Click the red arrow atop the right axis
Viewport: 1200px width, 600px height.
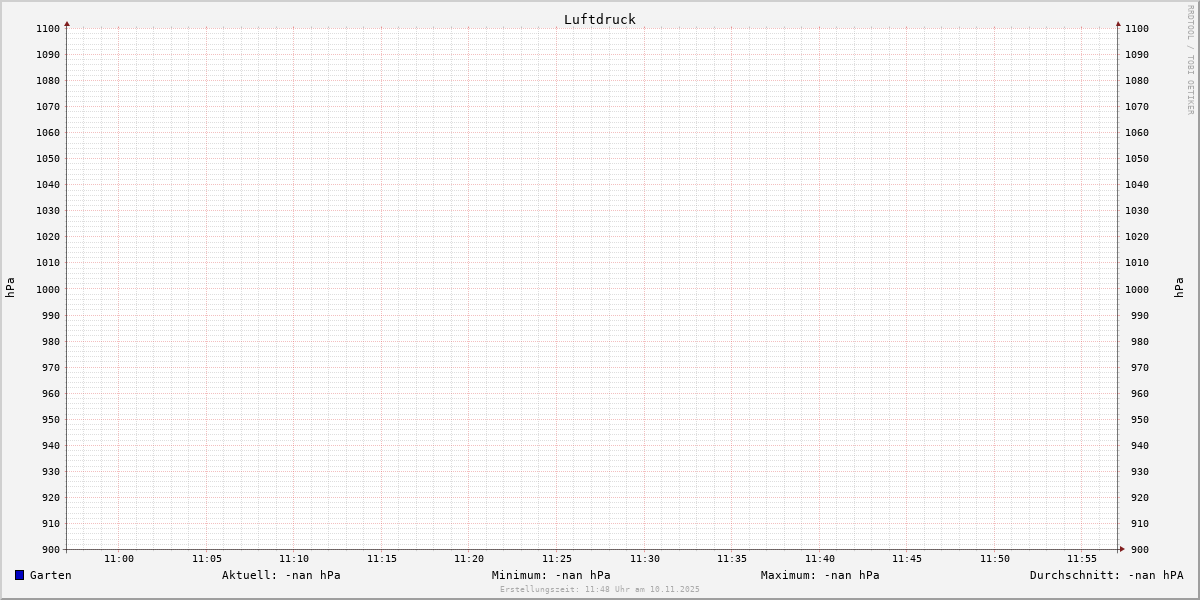tap(1118, 23)
